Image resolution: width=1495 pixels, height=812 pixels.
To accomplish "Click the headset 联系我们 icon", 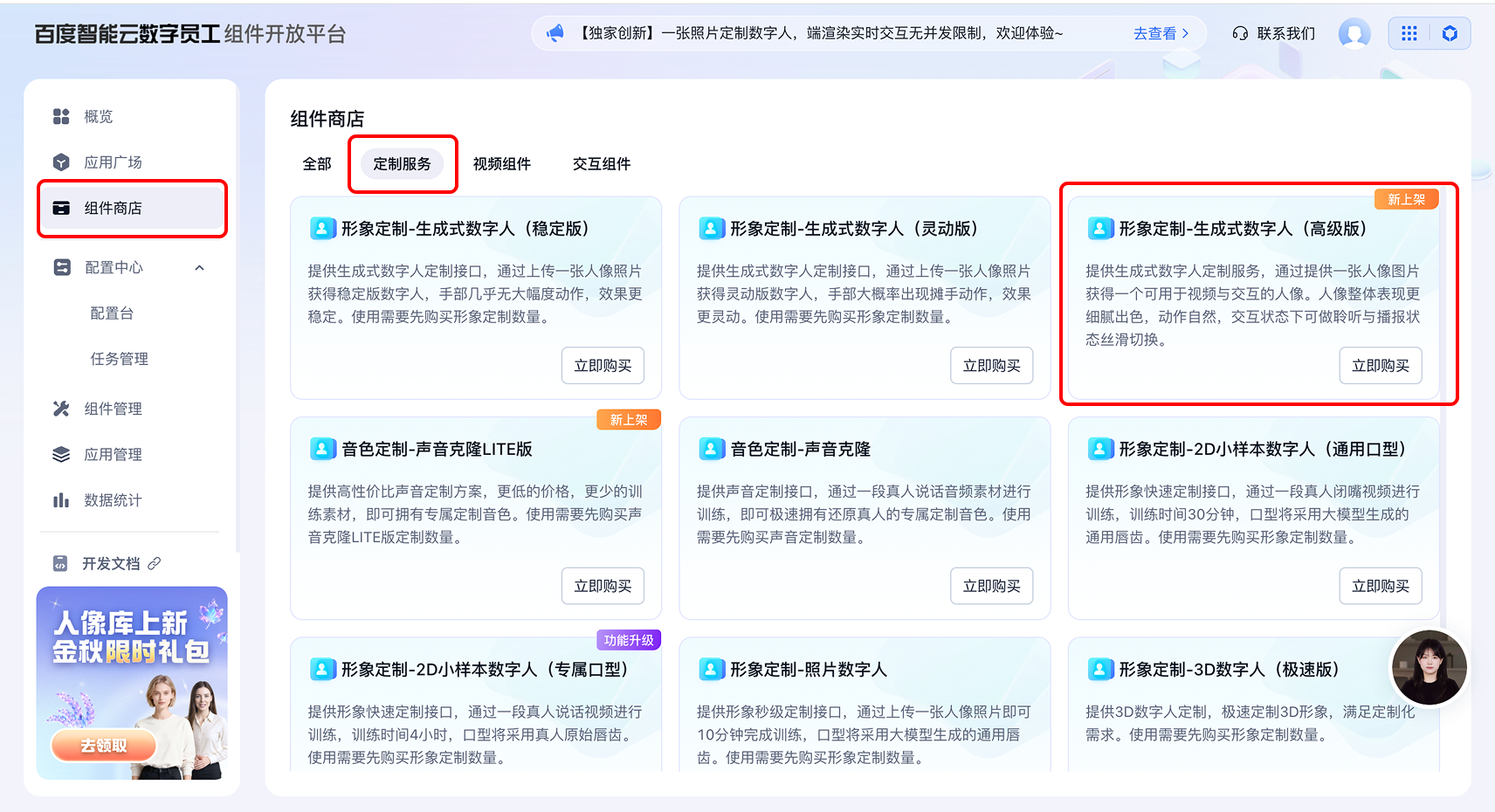I will (1240, 33).
